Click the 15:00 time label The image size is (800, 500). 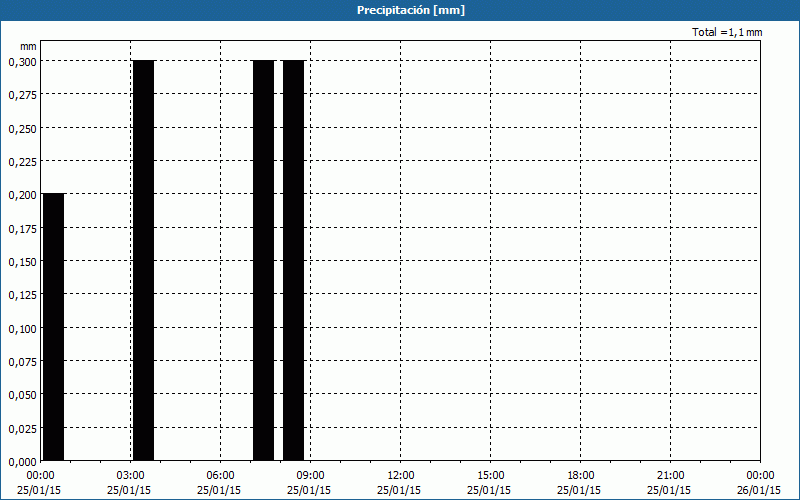[x=490, y=476]
